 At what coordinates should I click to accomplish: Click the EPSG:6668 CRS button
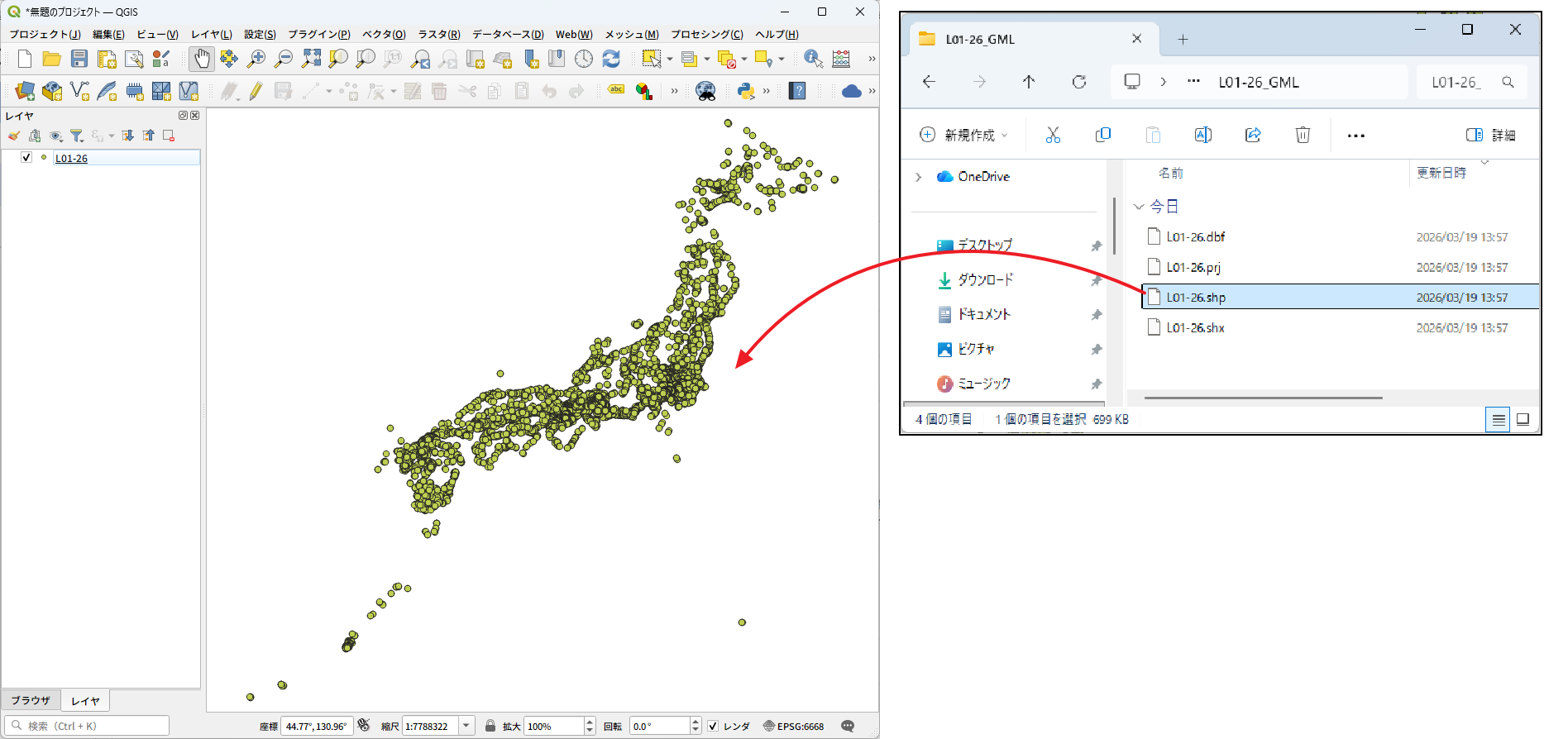tap(793, 727)
